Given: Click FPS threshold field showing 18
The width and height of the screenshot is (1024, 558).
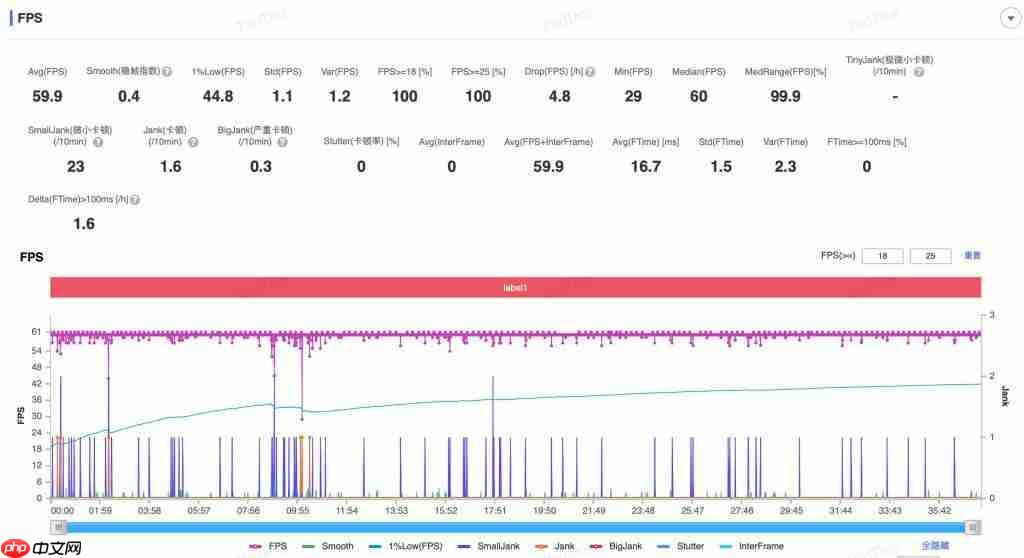Looking at the screenshot, I should tap(882, 256).
